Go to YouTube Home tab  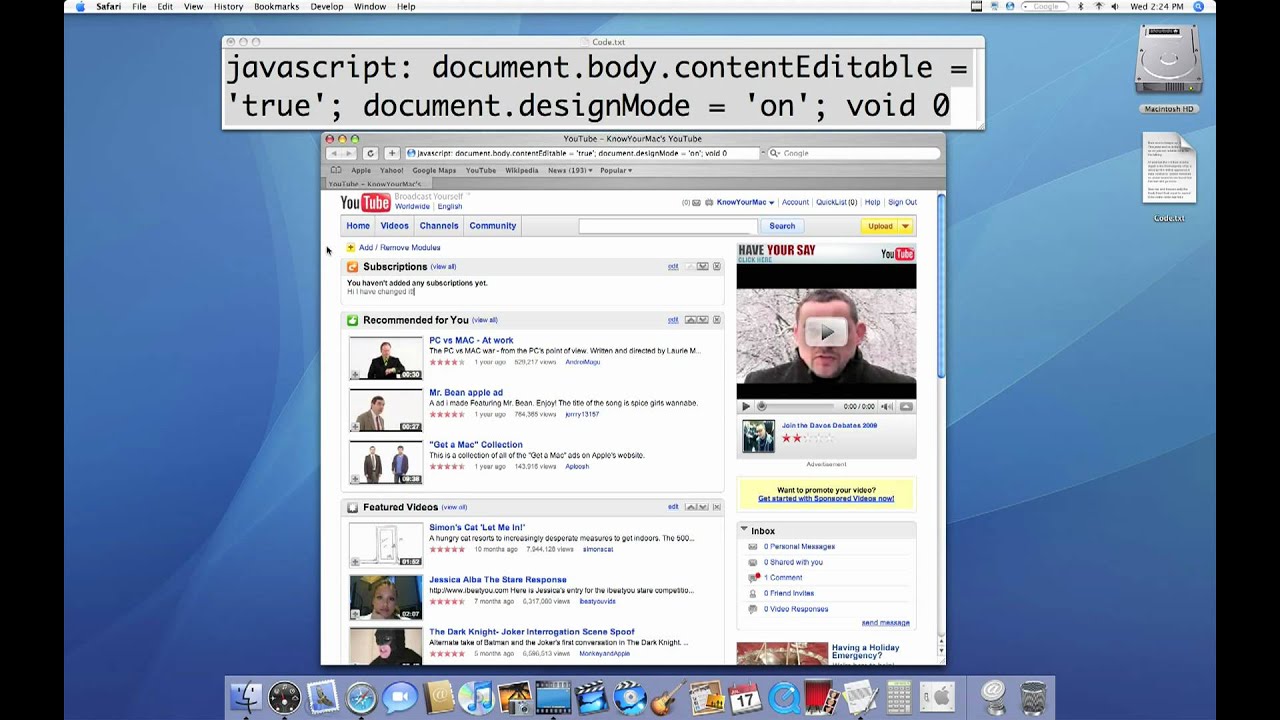click(358, 226)
